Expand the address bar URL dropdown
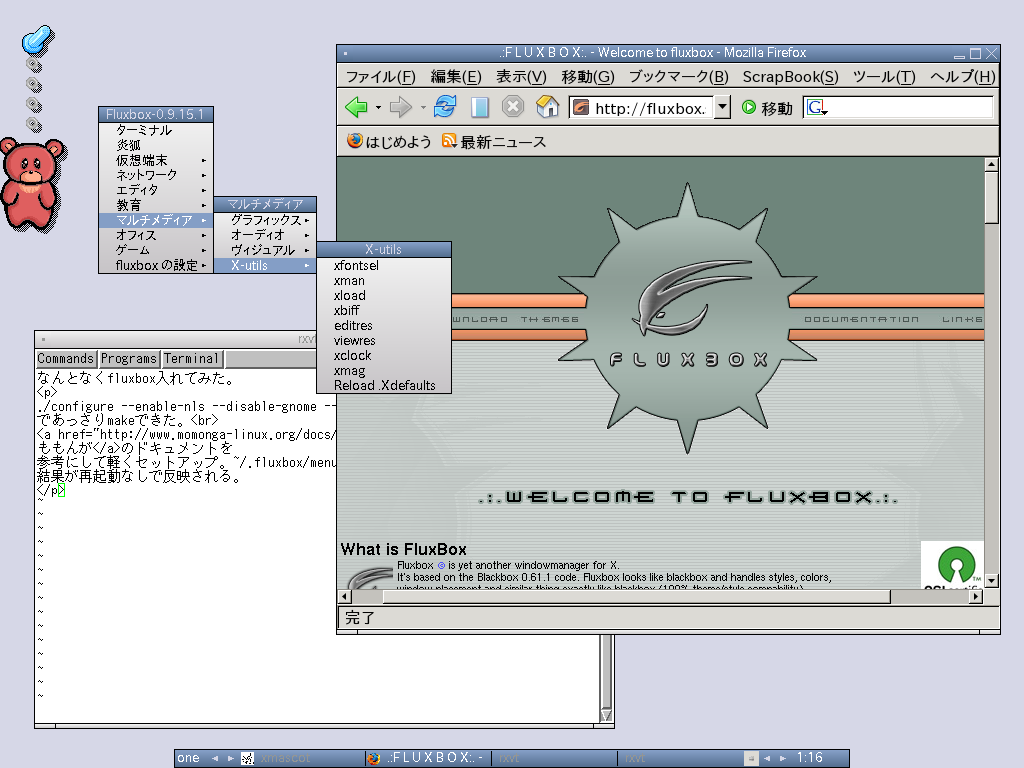Screen dimensions: 1024x768 (x=722, y=107)
